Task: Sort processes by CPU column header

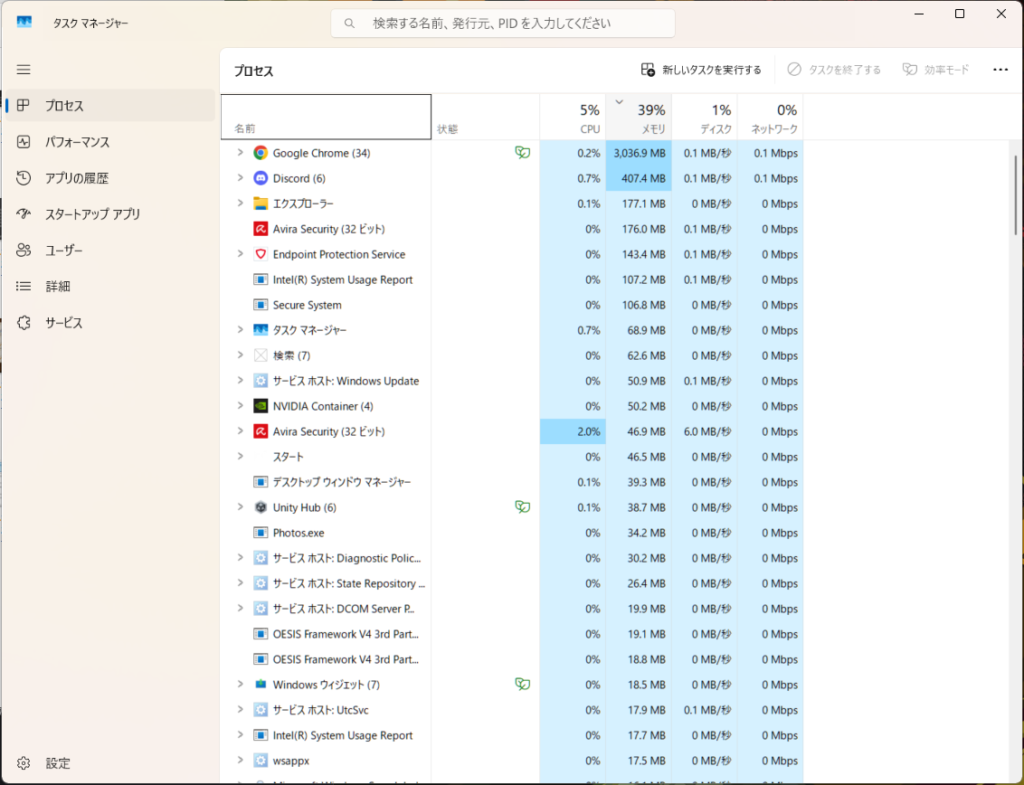Action: pos(573,118)
